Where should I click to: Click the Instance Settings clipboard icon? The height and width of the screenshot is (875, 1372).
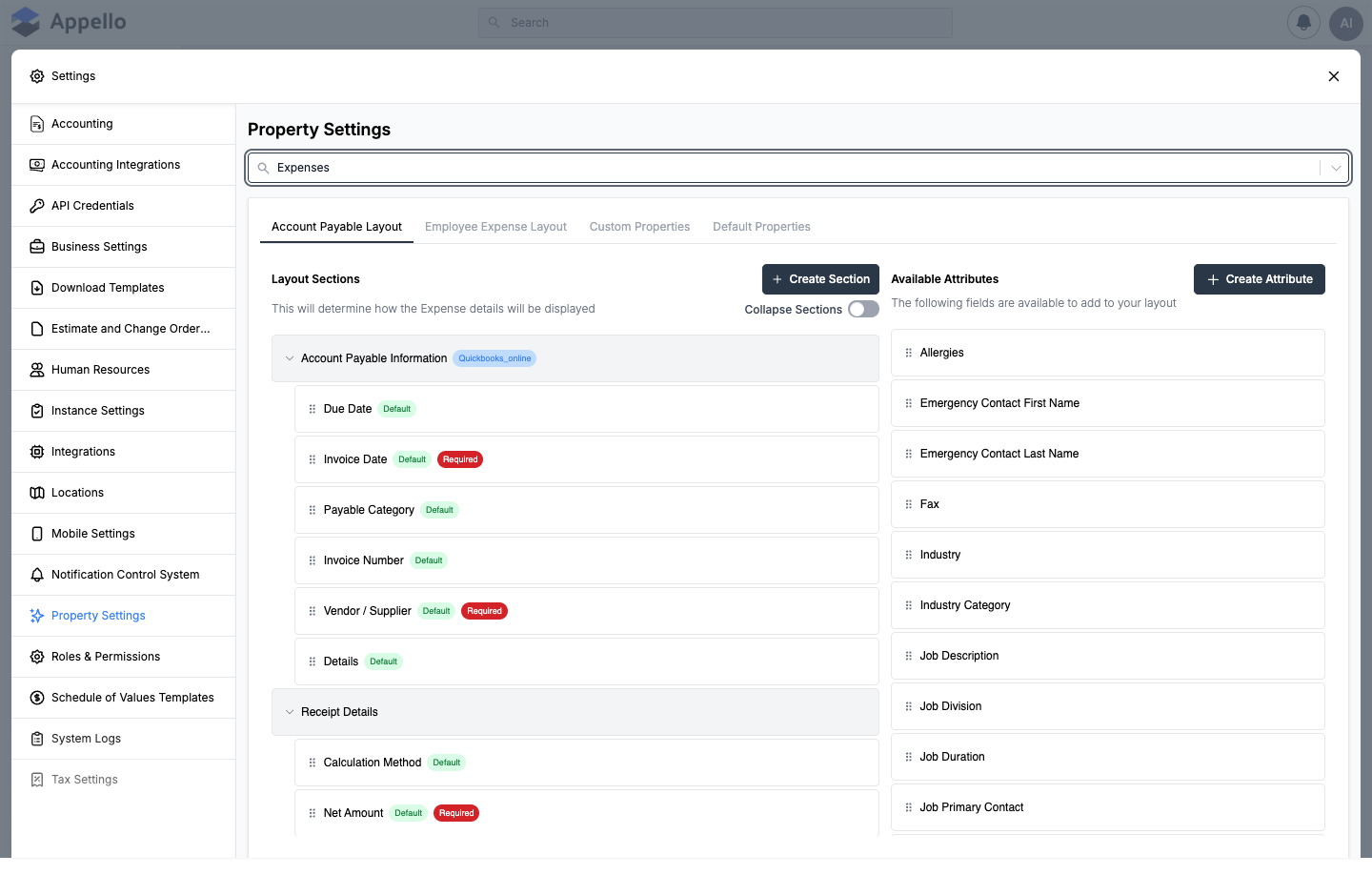coord(37,411)
